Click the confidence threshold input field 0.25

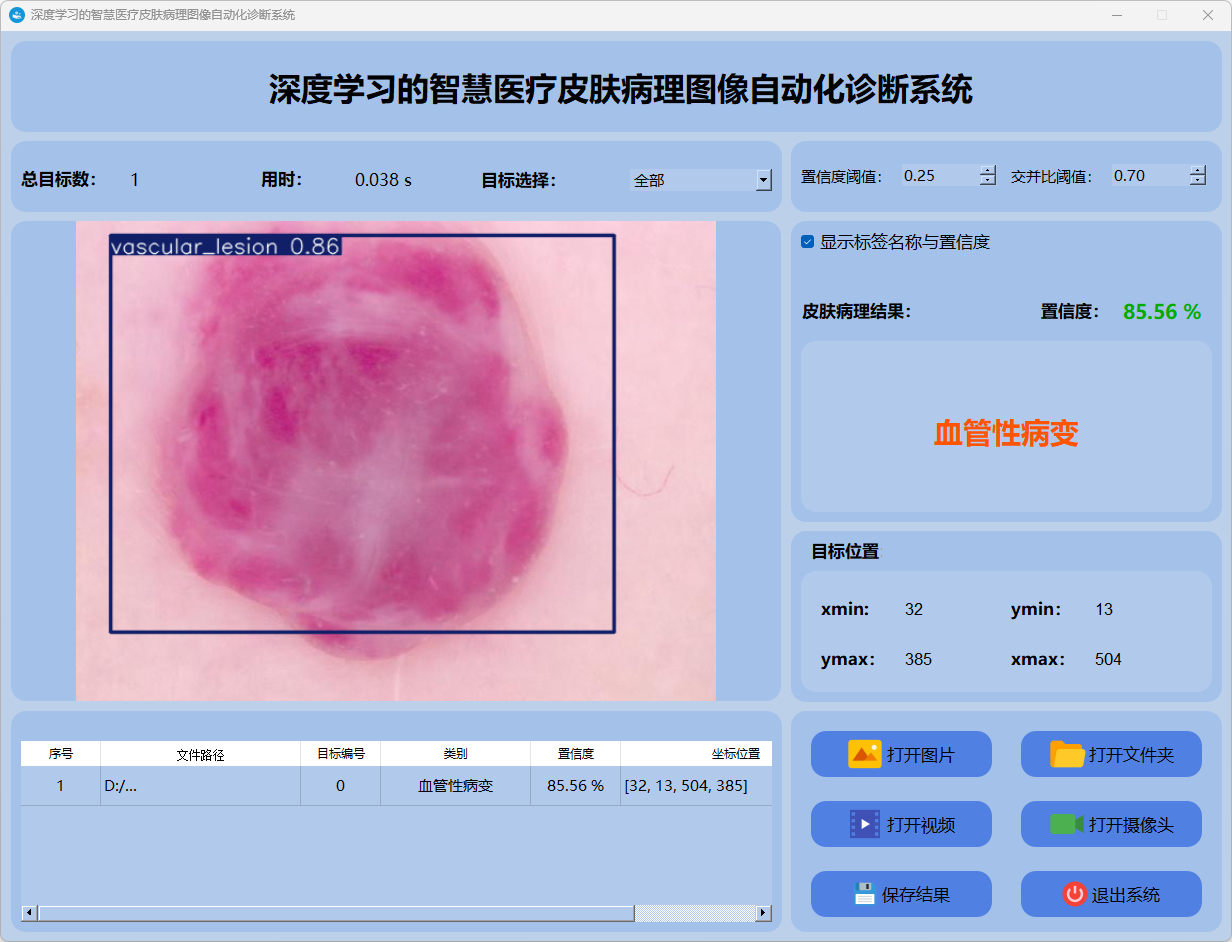[x=938, y=176]
